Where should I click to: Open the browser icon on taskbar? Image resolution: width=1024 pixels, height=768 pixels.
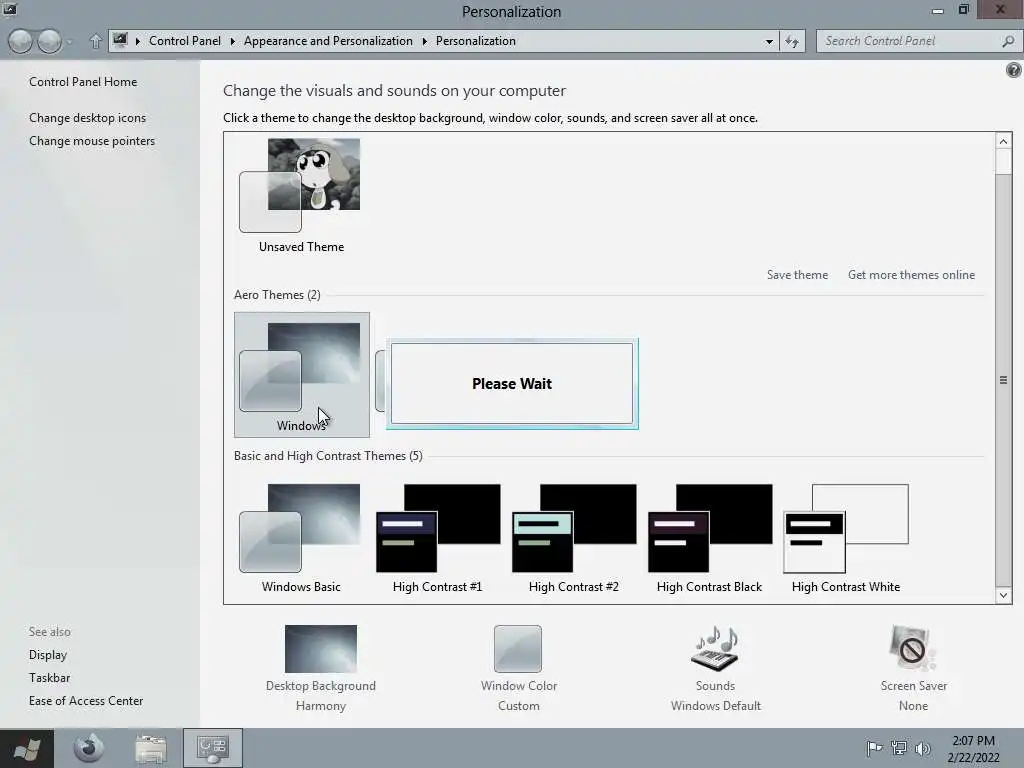tap(89, 748)
